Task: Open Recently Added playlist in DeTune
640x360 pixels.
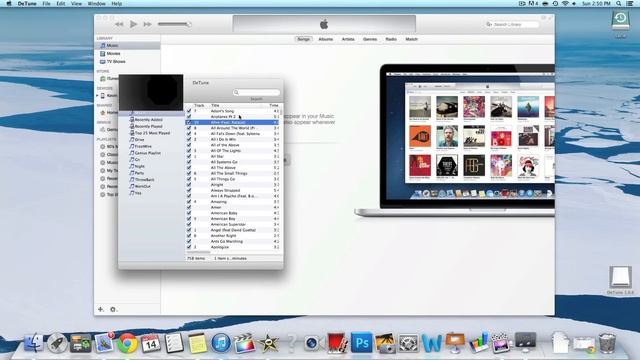Action: click(x=148, y=120)
